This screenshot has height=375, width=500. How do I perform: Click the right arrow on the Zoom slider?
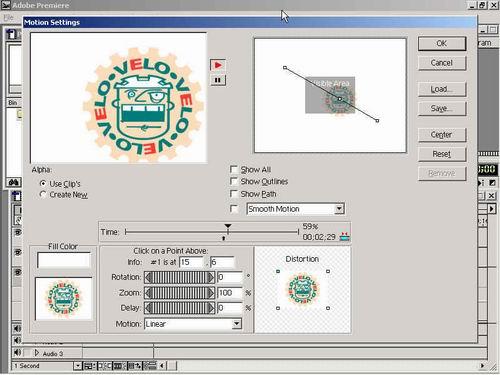(211, 293)
